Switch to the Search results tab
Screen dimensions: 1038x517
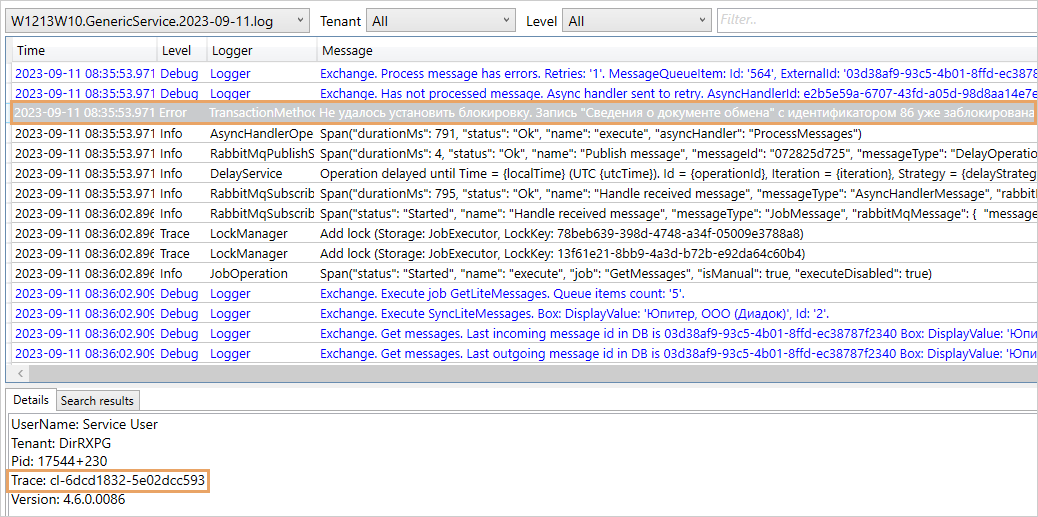point(97,400)
